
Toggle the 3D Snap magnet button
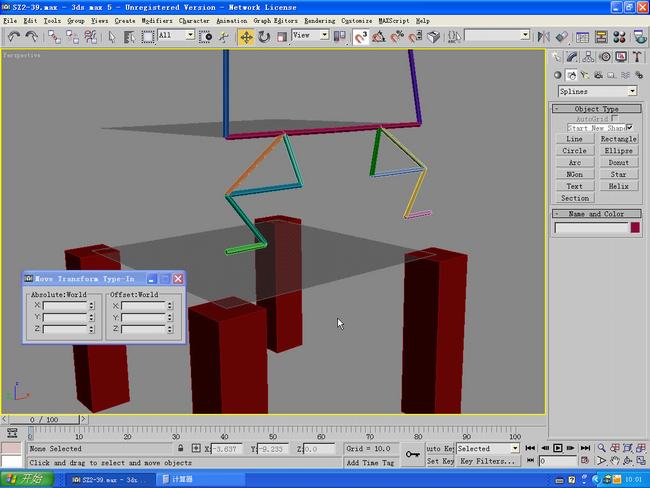pyautogui.click(x=361, y=37)
